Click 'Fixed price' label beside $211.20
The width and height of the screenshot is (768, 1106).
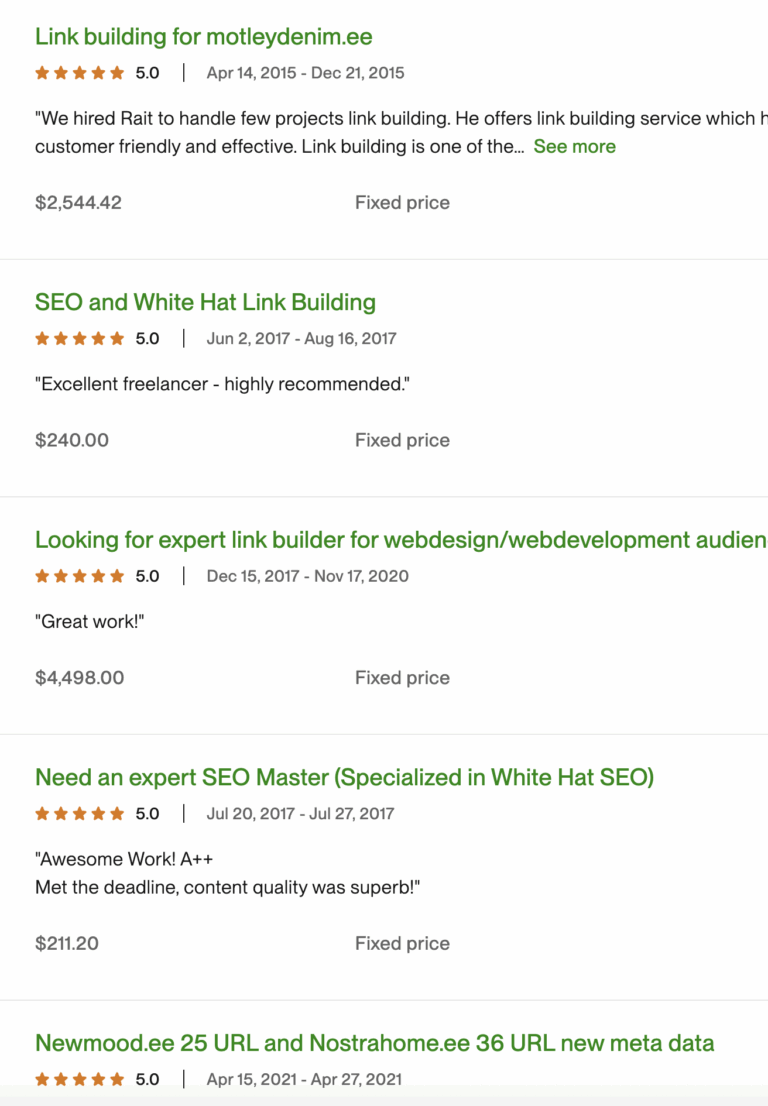click(x=402, y=943)
